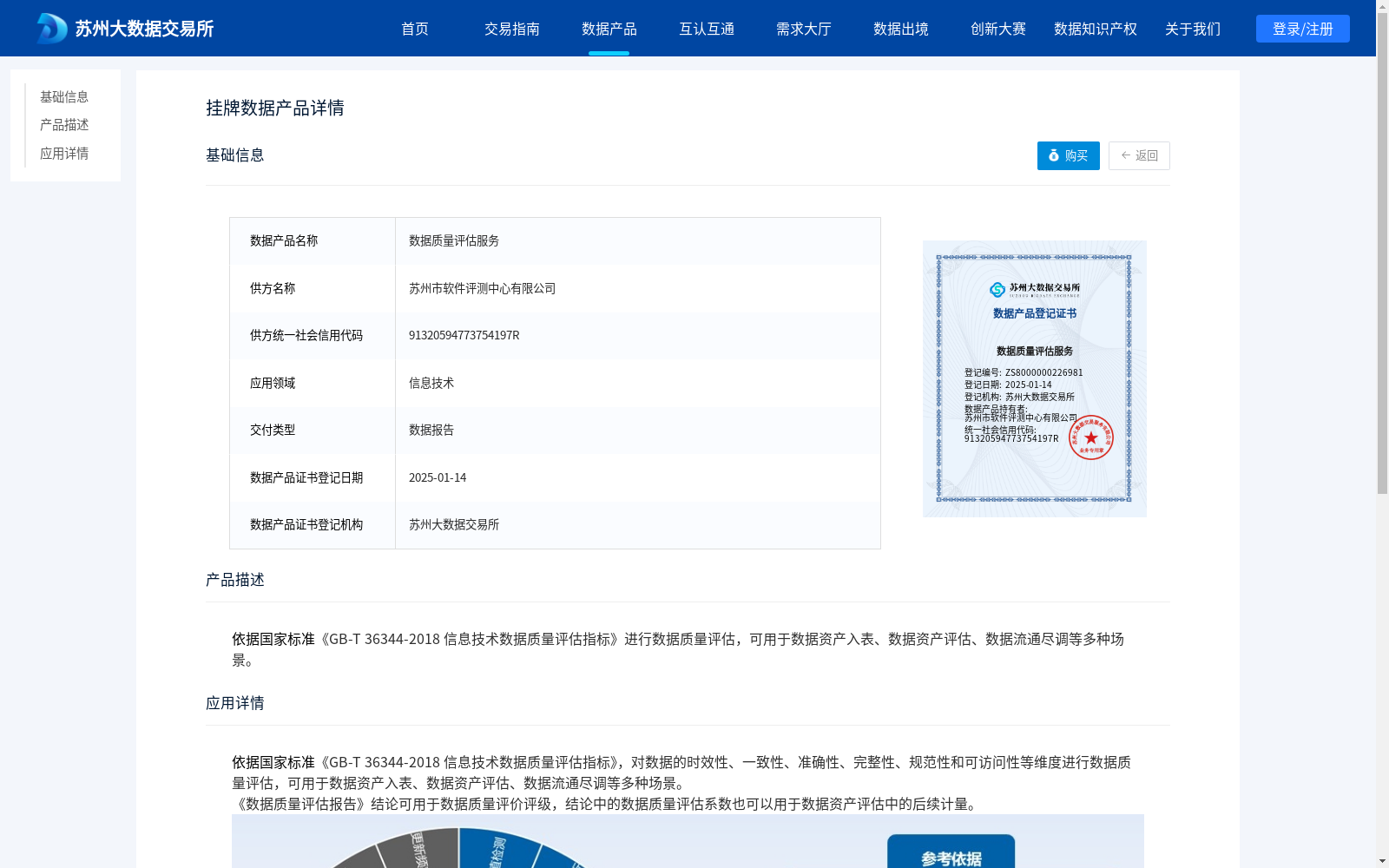Jump to 产品描述 section in sidebar
Screen dimensions: 1389x868
[x=64, y=125]
